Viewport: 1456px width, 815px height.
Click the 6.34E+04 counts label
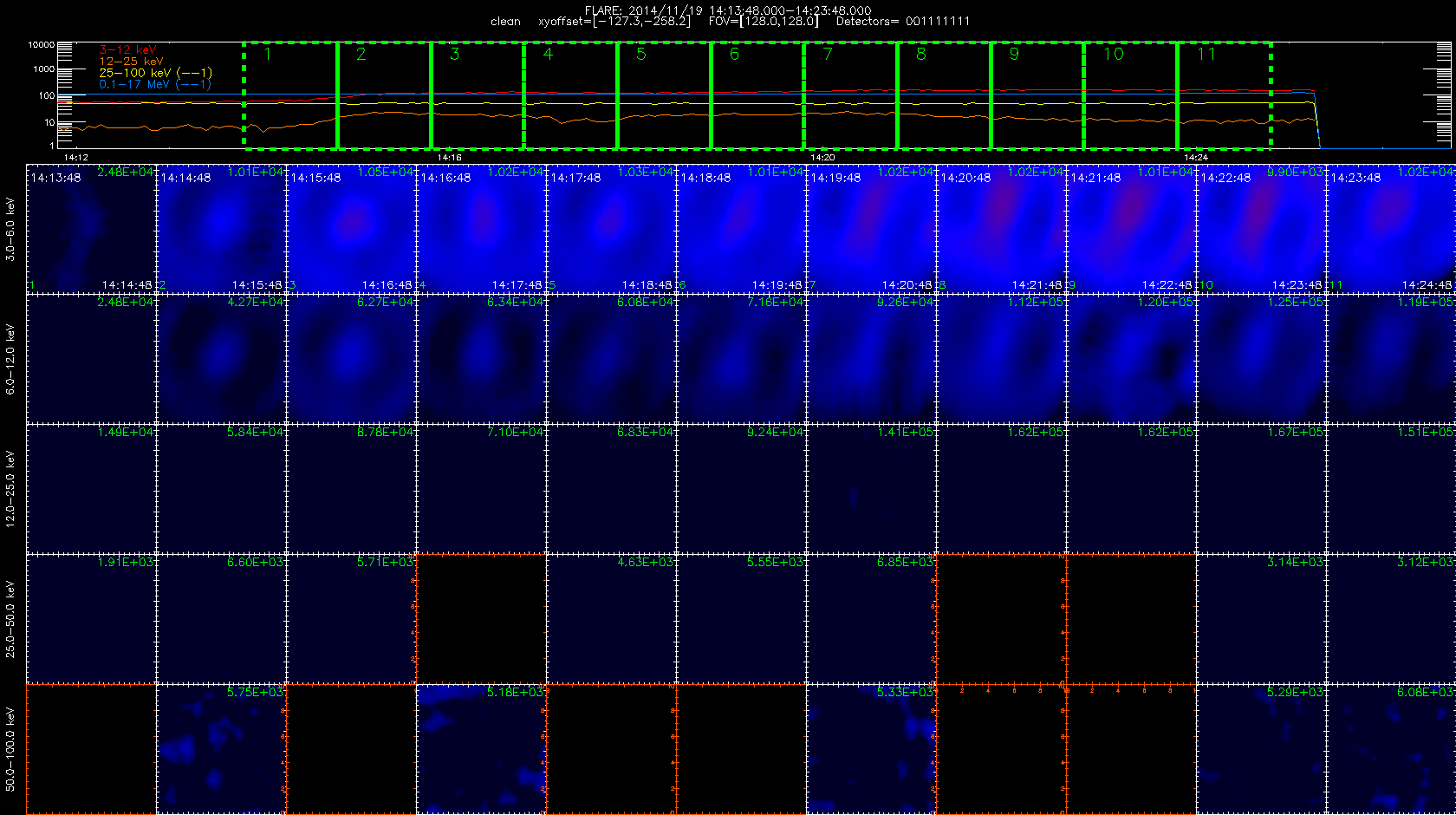(515, 303)
